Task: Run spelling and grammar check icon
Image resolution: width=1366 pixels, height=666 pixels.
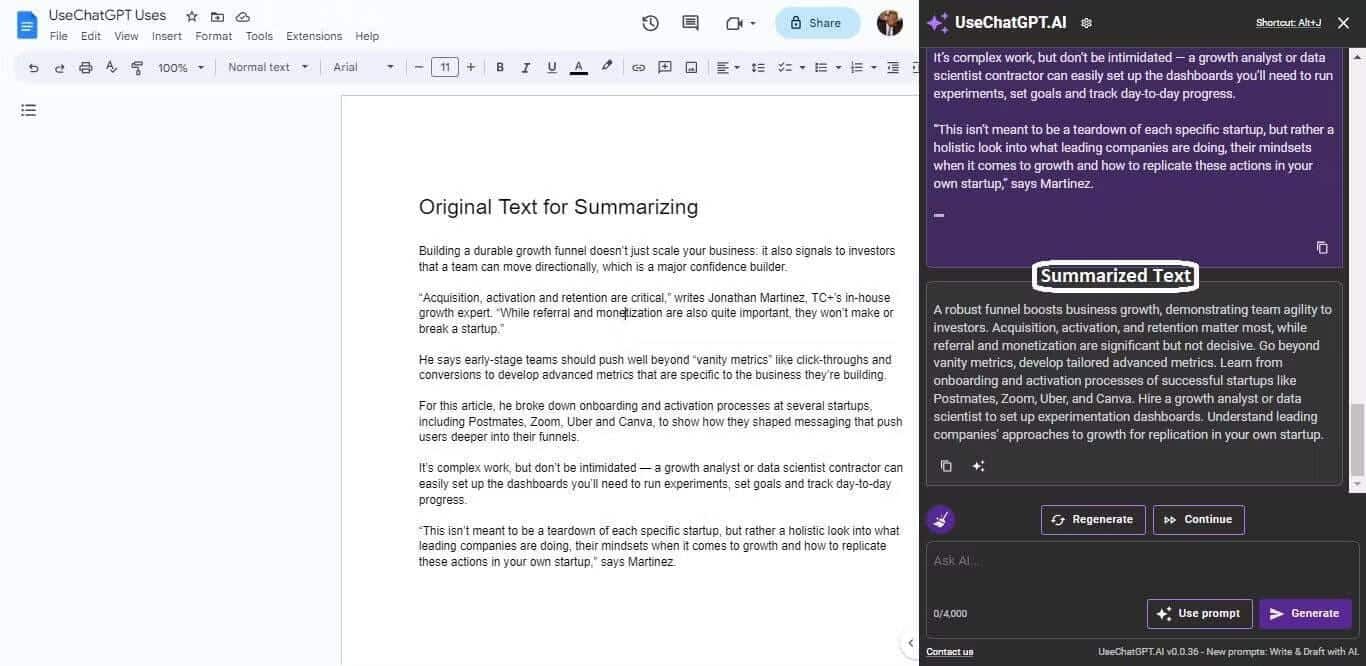Action: click(111, 67)
